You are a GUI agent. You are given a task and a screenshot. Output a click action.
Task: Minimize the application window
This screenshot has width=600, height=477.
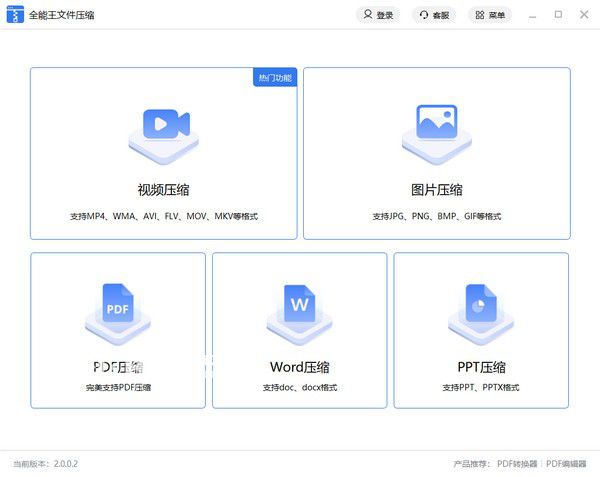[x=532, y=15]
